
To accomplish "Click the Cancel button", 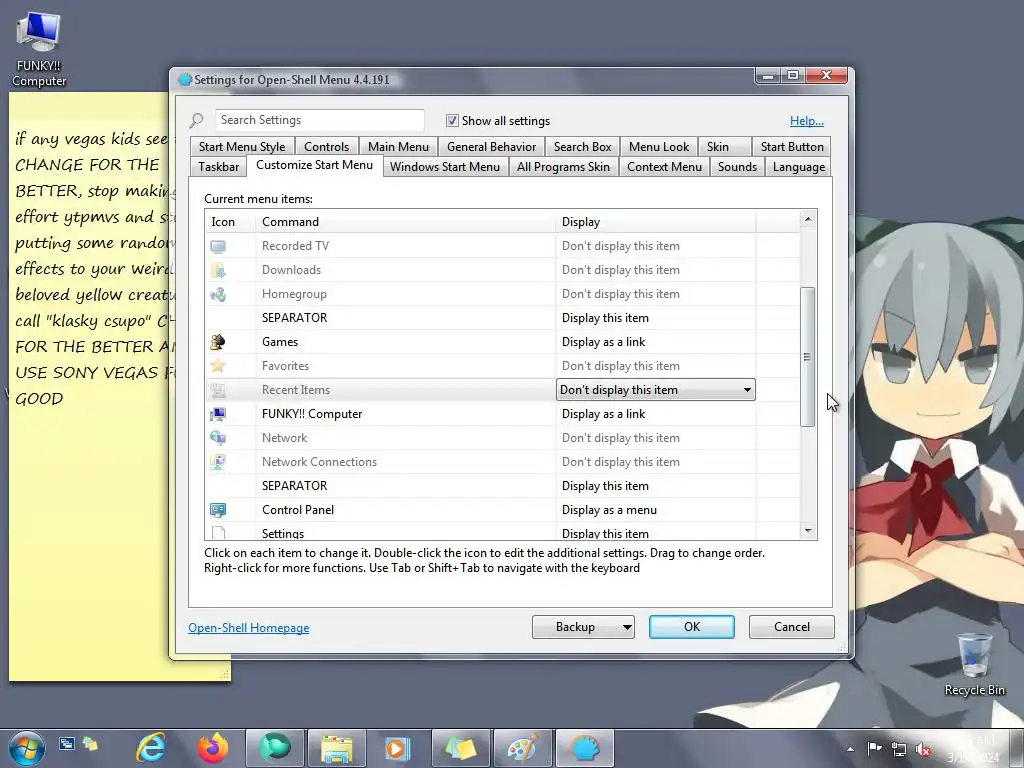I will pos(792,627).
